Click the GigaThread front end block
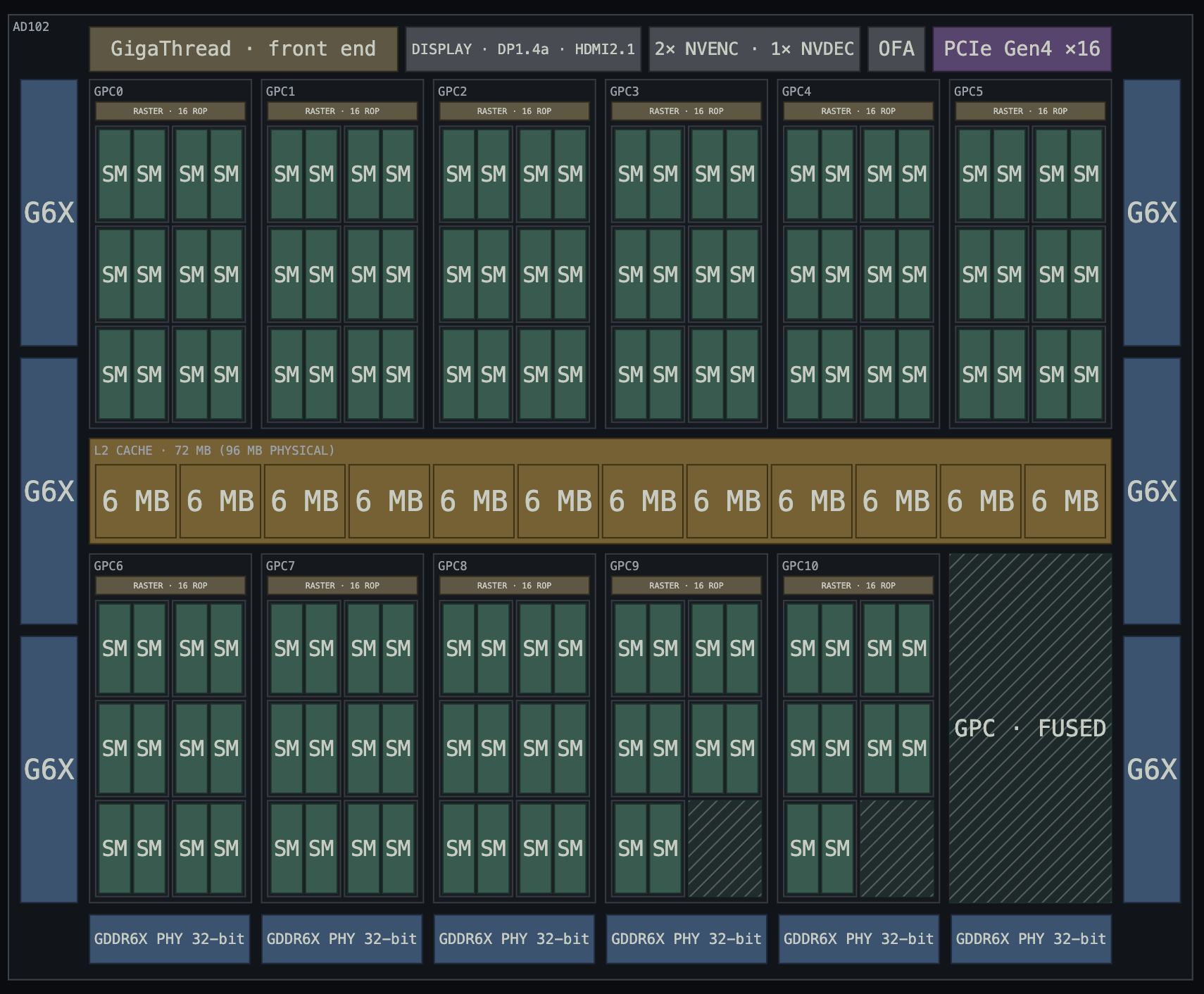Image resolution: width=1204 pixels, height=994 pixels. 244,49
